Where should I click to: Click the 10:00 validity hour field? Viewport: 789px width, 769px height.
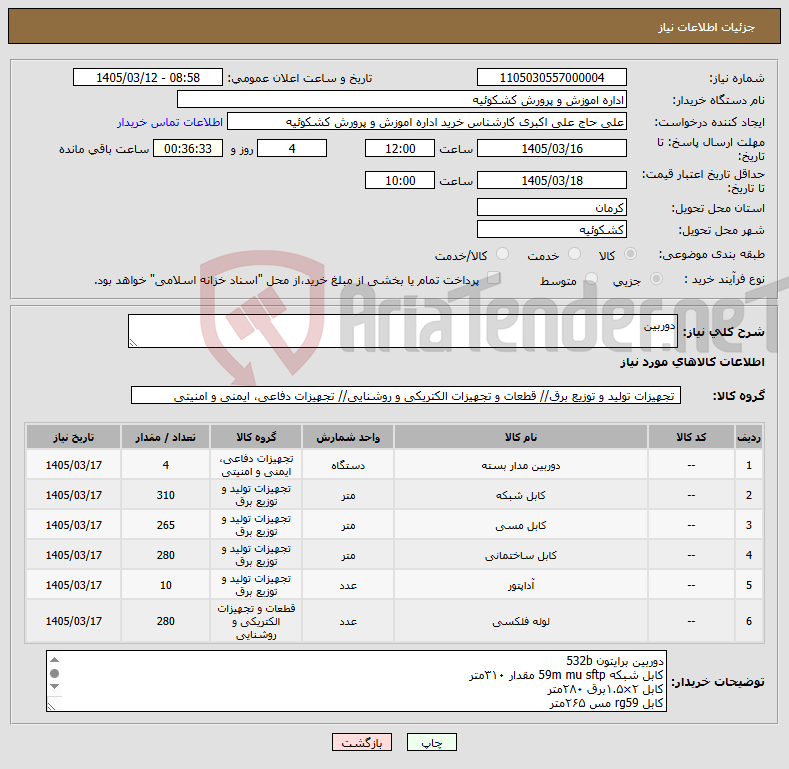(x=400, y=180)
